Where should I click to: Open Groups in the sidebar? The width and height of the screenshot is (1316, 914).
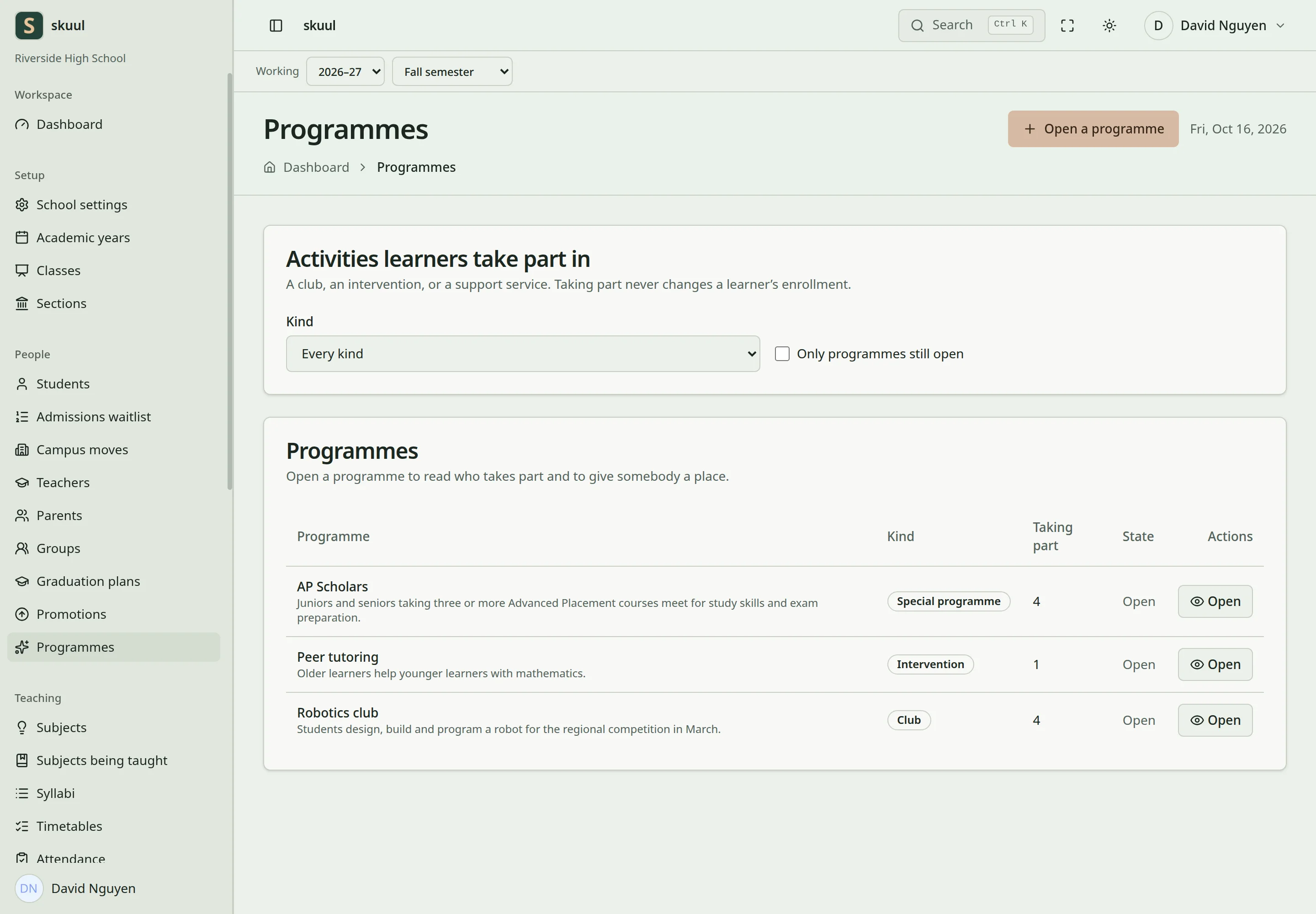pos(114,549)
